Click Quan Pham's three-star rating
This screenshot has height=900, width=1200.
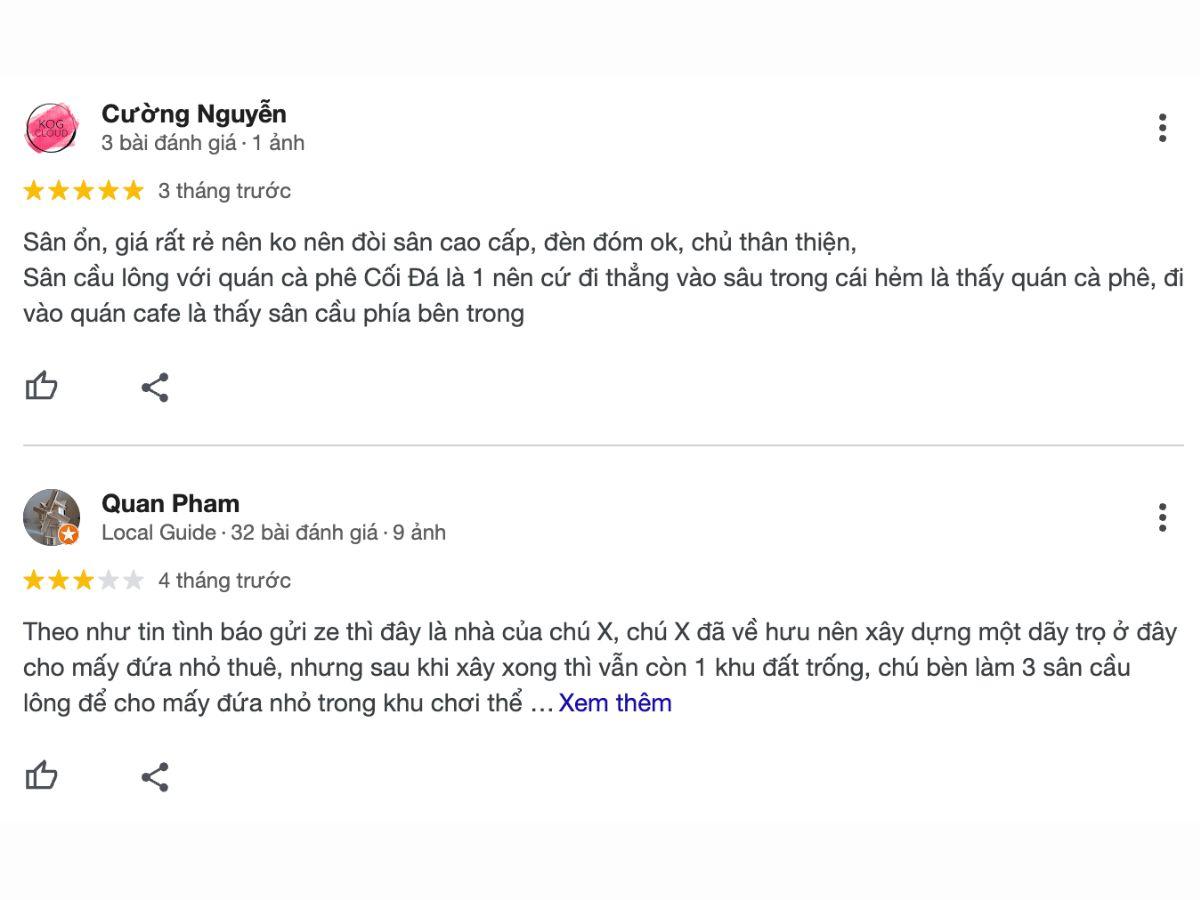coord(84,580)
